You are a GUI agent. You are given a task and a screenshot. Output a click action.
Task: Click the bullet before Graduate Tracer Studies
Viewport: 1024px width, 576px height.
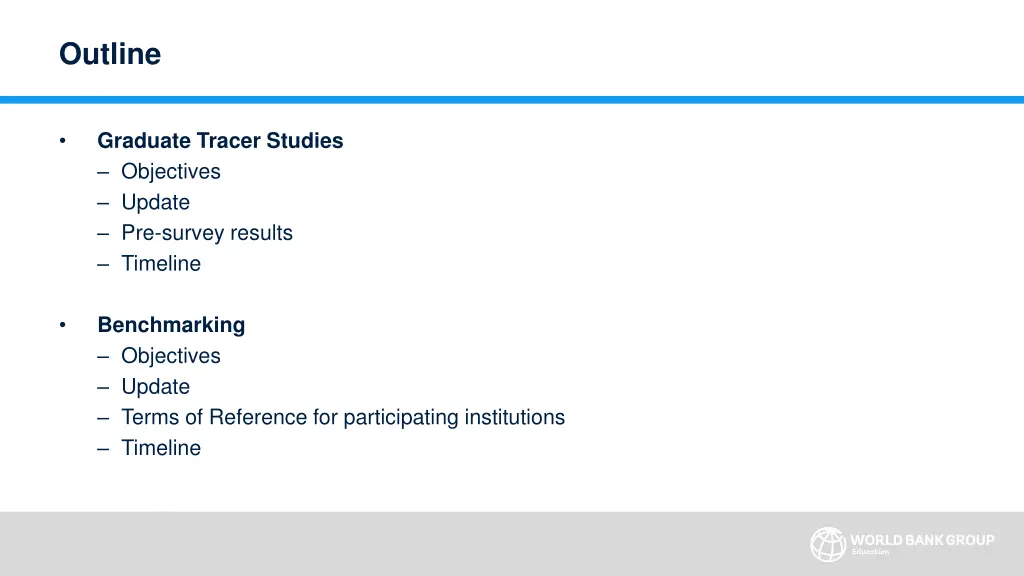coord(63,140)
